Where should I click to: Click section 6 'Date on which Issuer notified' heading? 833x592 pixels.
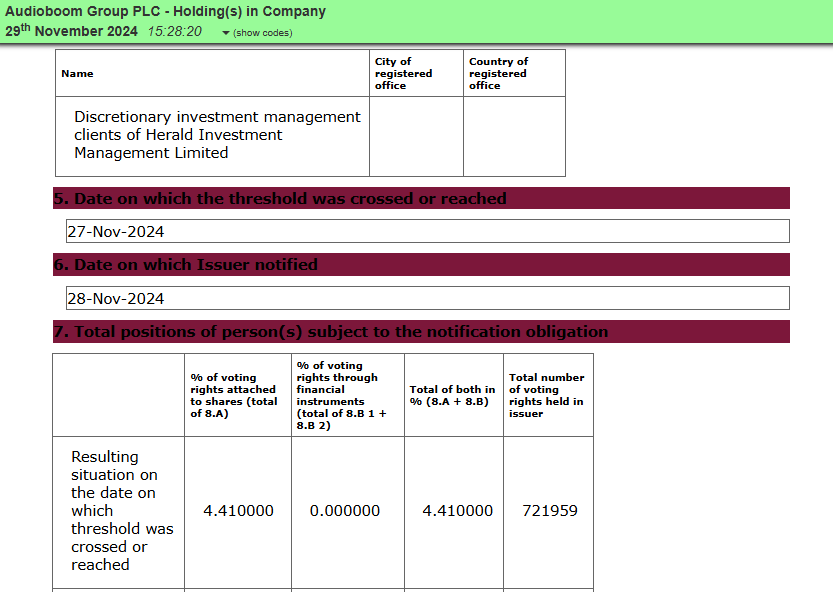[x=421, y=265]
